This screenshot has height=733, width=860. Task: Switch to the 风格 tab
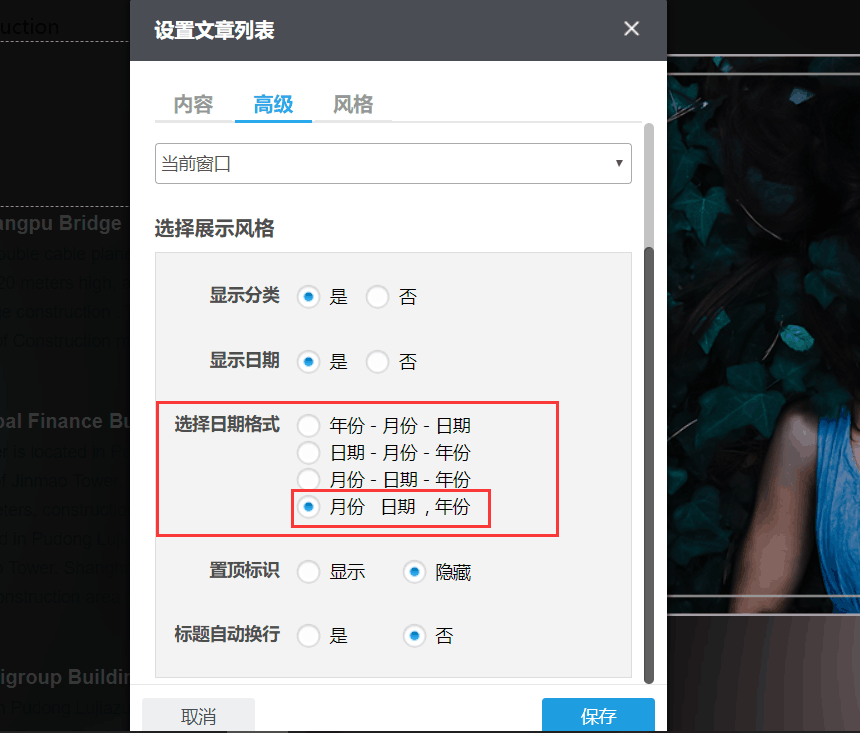[x=352, y=104]
